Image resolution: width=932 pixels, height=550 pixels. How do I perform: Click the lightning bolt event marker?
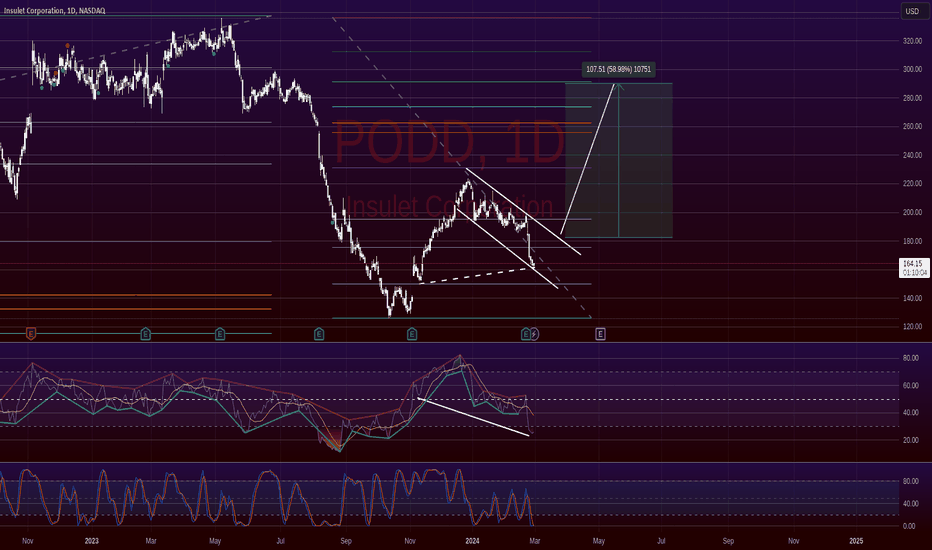point(534,334)
